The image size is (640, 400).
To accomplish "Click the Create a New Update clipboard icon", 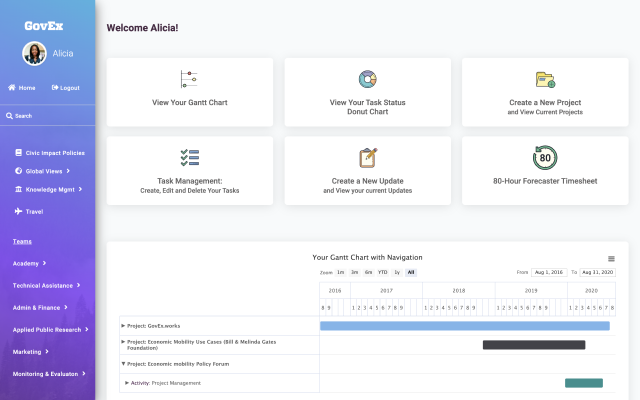I will click(x=367, y=158).
